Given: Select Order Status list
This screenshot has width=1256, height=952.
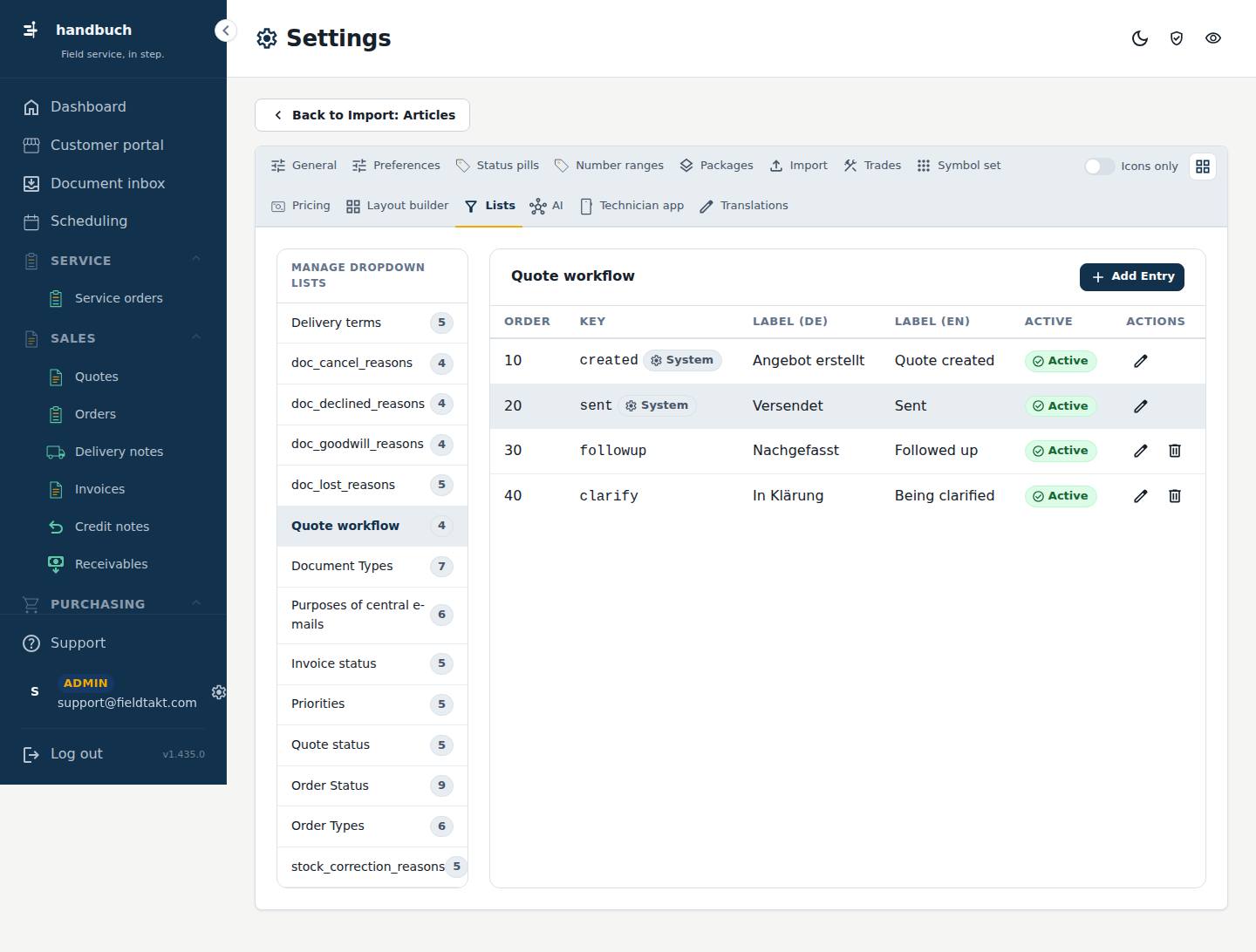Looking at the screenshot, I should 372,785.
